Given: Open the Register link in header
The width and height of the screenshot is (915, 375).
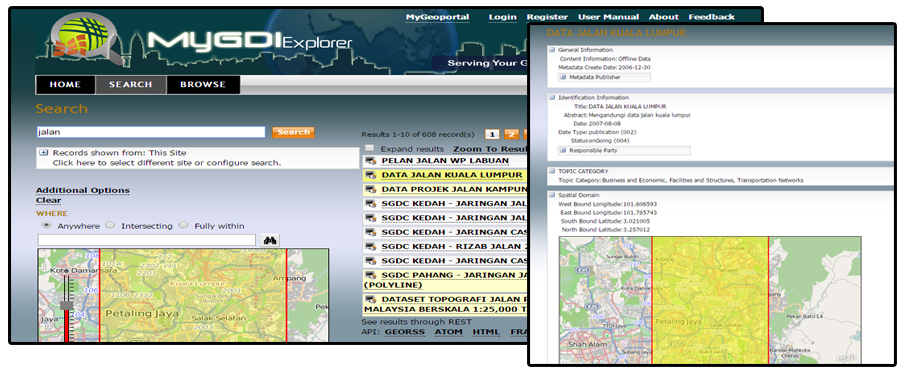Looking at the screenshot, I should click(x=547, y=17).
